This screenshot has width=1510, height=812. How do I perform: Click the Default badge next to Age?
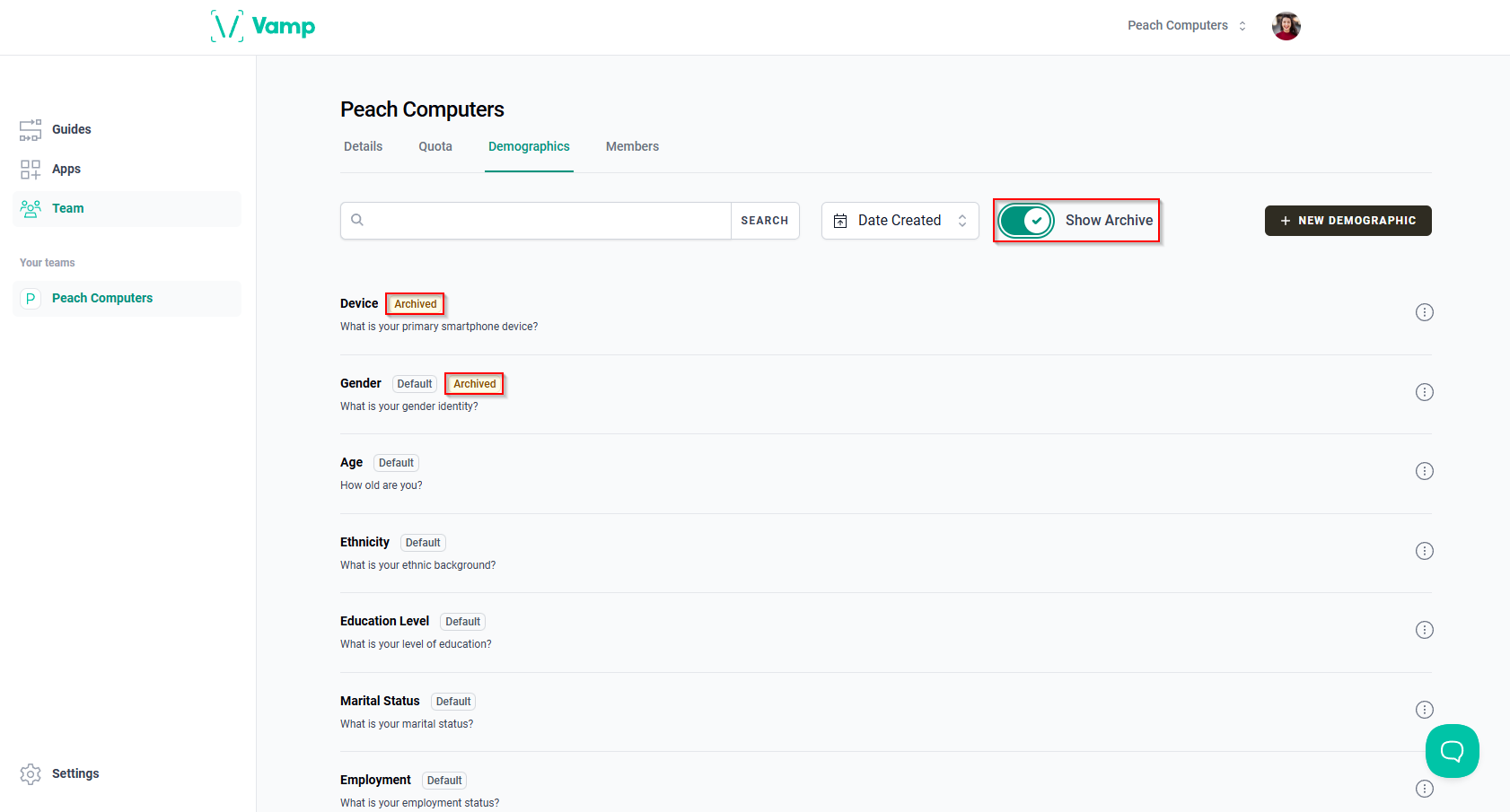click(396, 463)
